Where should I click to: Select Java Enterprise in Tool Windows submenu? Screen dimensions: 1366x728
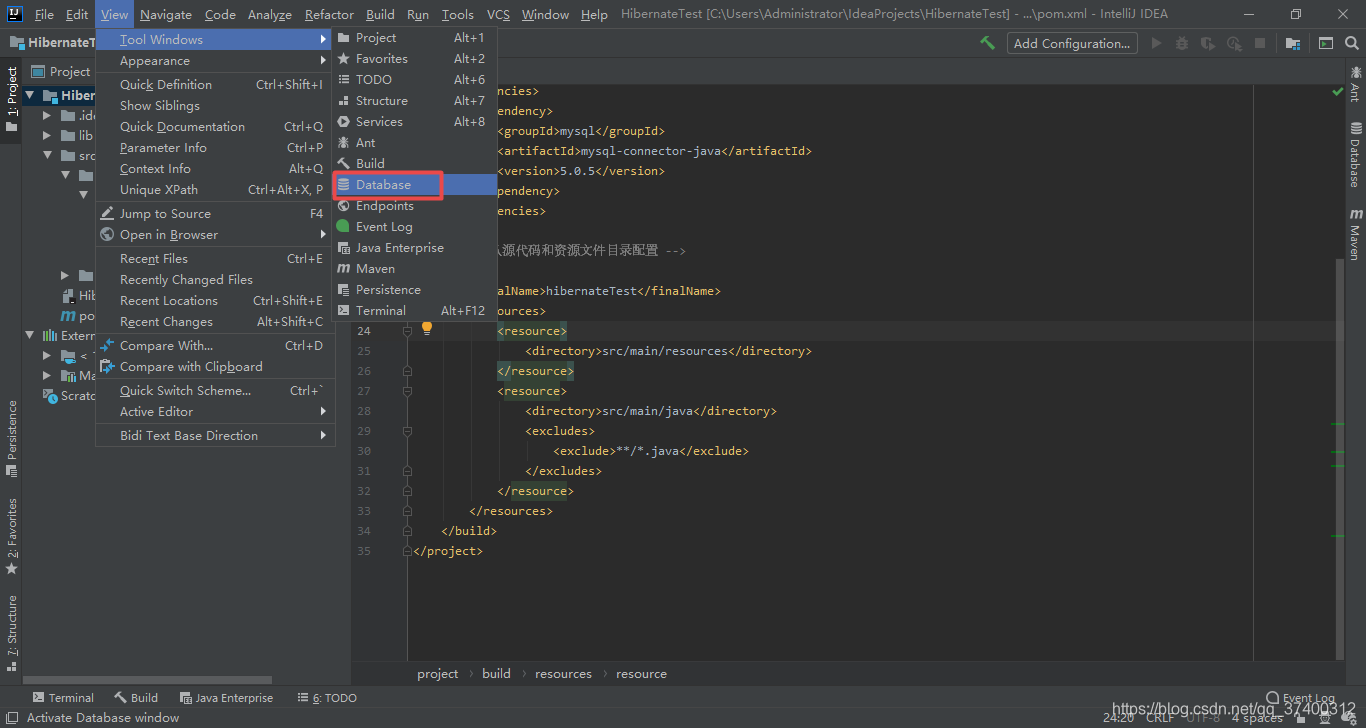tap(415, 248)
